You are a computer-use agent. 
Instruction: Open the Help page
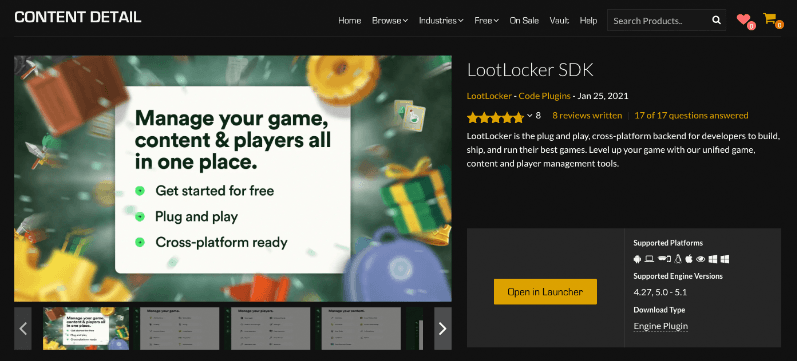tap(588, 21)
